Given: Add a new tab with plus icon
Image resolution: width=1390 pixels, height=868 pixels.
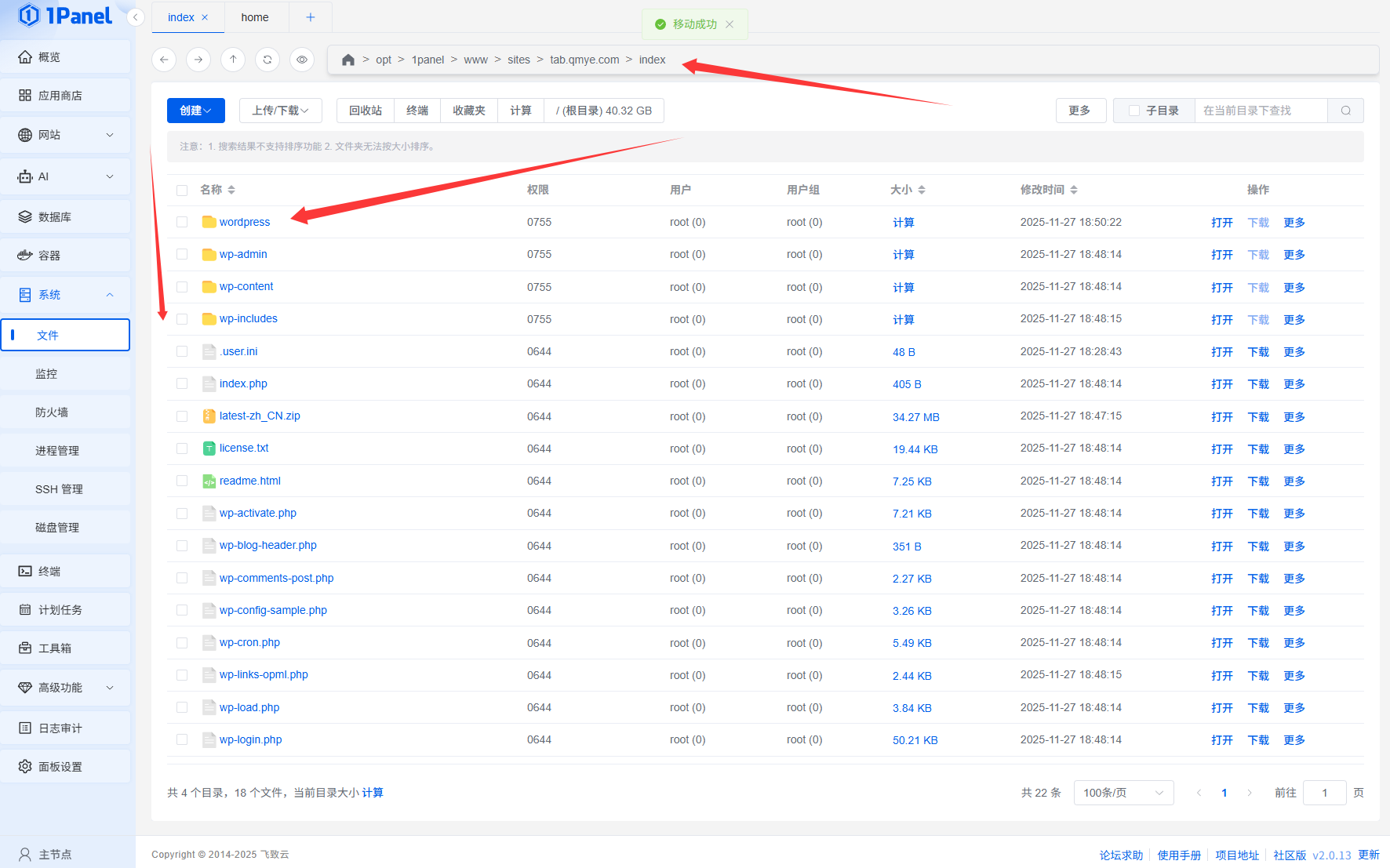Looking at the screenshot, I should 311,17.
